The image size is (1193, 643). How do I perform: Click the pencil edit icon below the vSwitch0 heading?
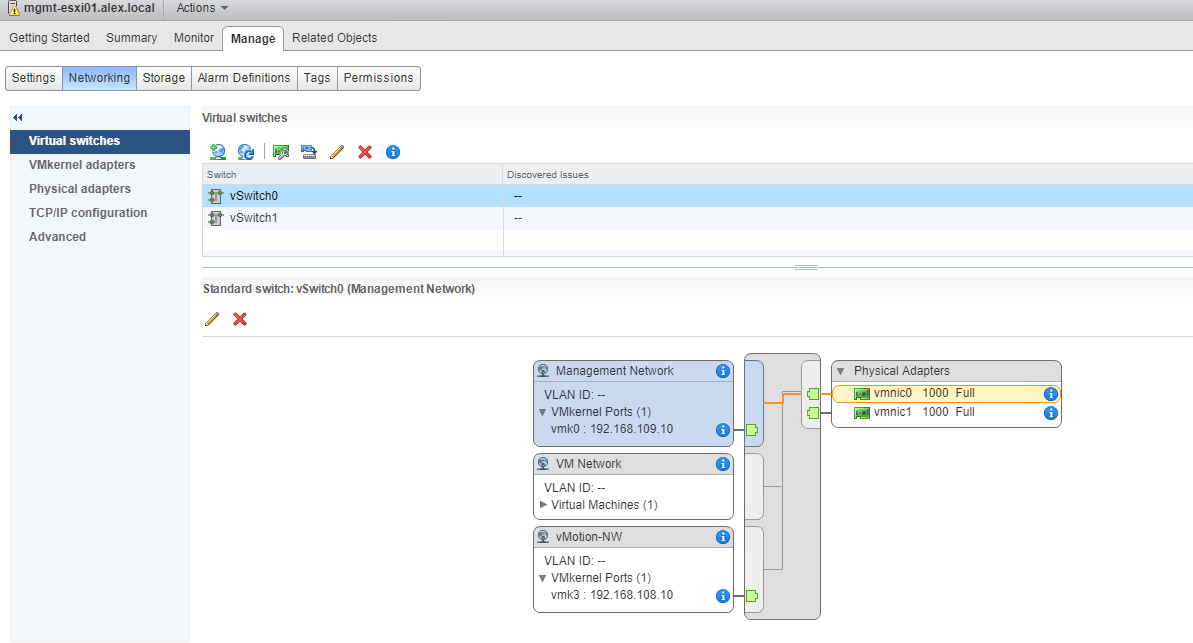[x=212, y=319]
